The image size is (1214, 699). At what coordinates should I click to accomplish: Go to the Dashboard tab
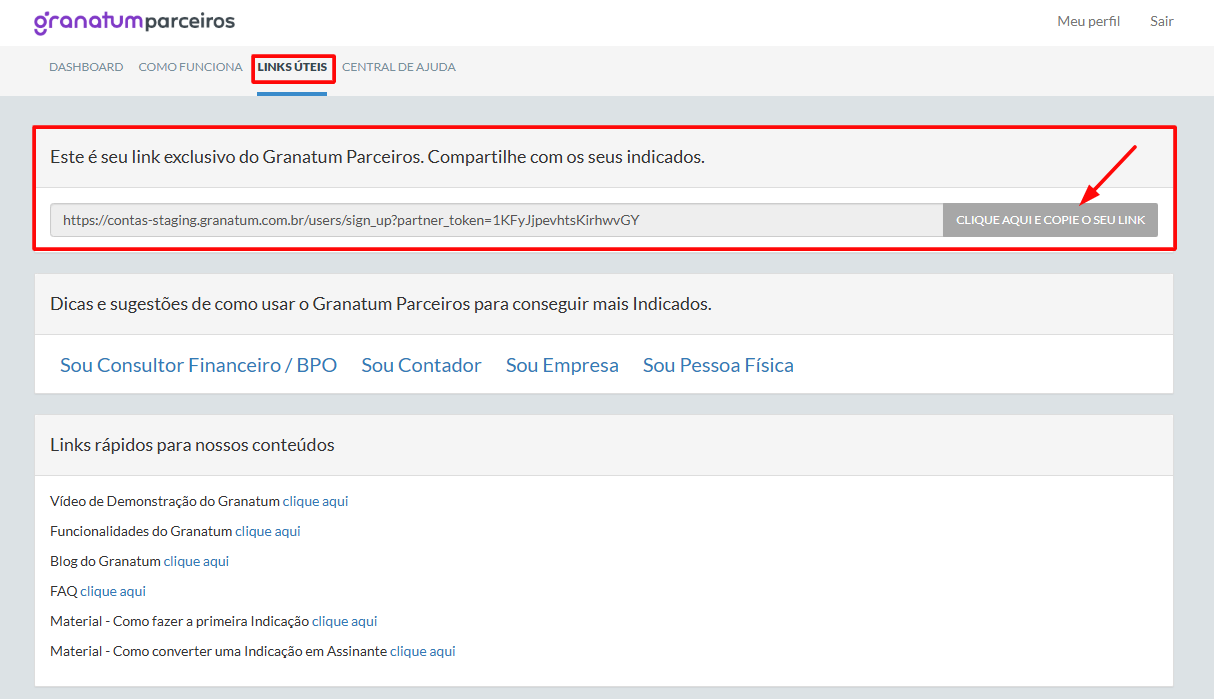86,67
